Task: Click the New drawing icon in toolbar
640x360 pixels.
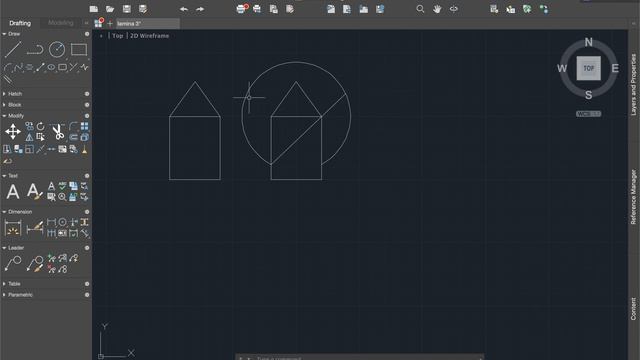Action: [94, 9]
